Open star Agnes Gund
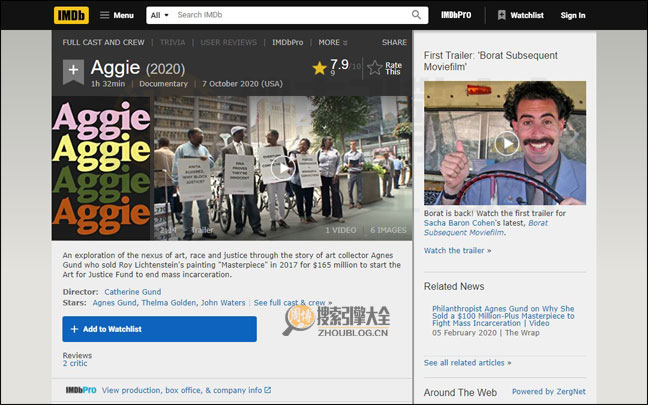This screenshot has width=648, height=405. click(114, 303)
